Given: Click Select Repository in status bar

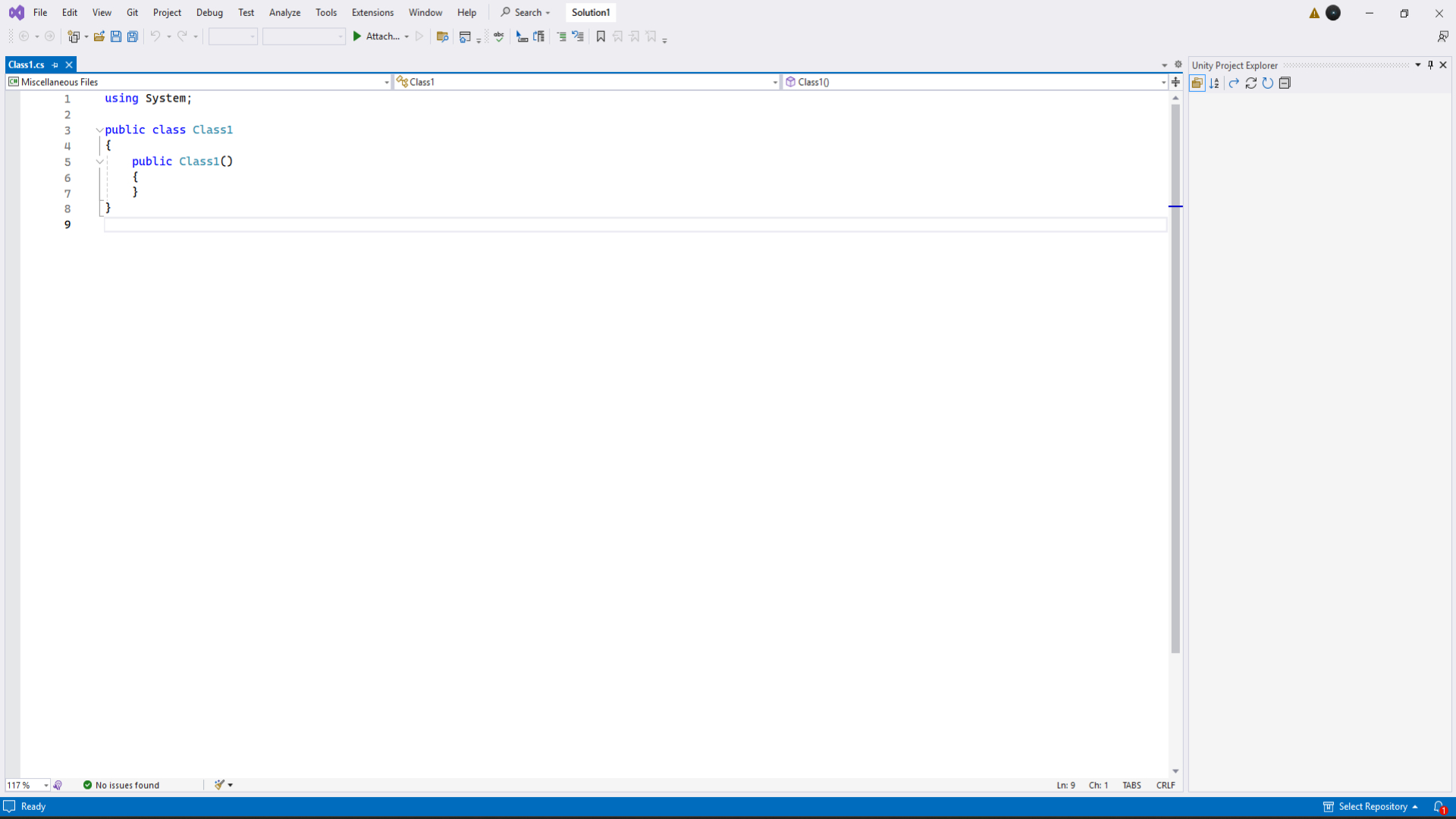Looking at the screenshot, I should [1372, 807].
